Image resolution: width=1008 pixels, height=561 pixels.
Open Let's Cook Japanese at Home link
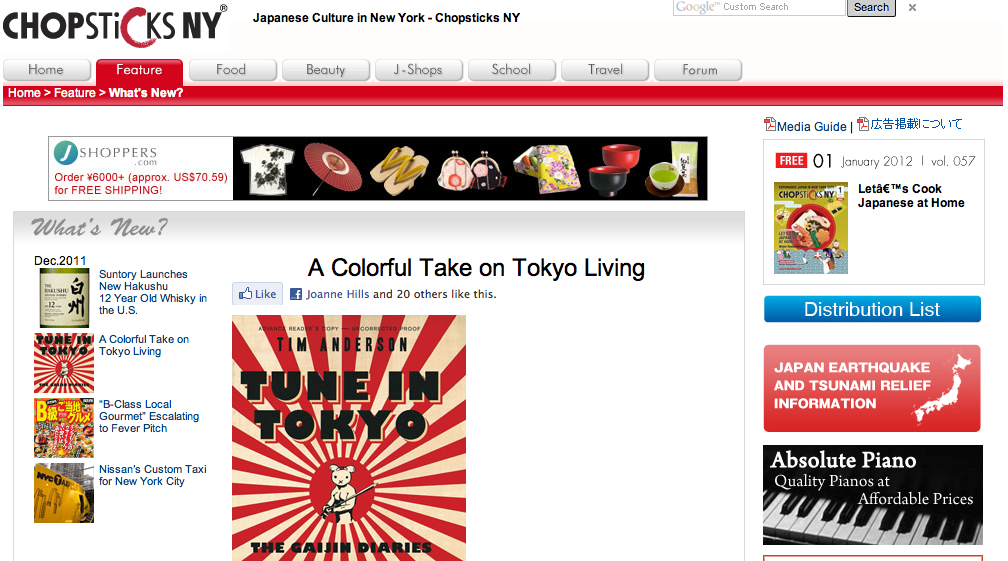point(911,195)
